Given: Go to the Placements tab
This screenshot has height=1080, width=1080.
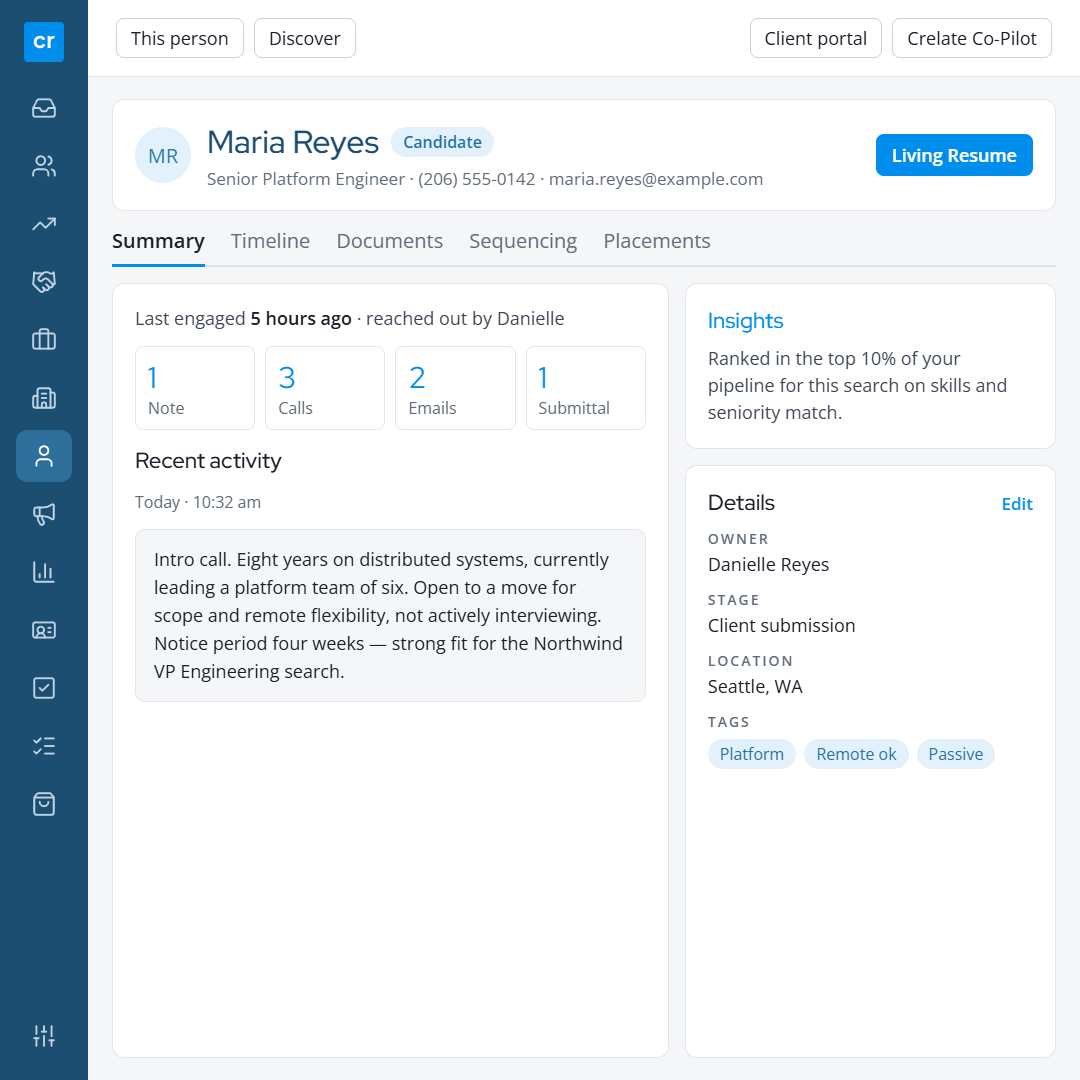Looking at the screenshot, I should 657,241.
